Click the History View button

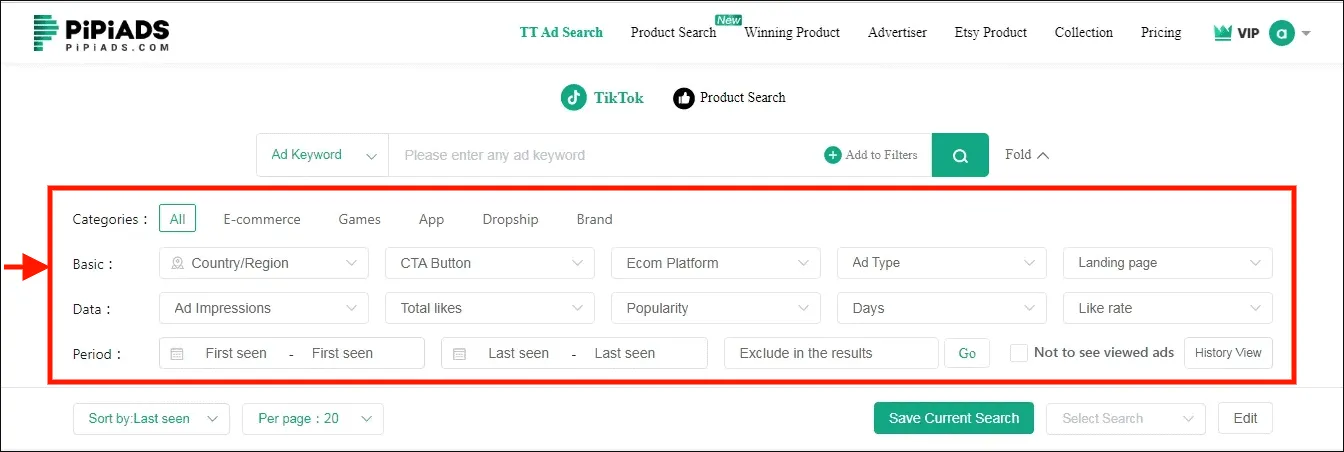click(x=1228, y=353)
